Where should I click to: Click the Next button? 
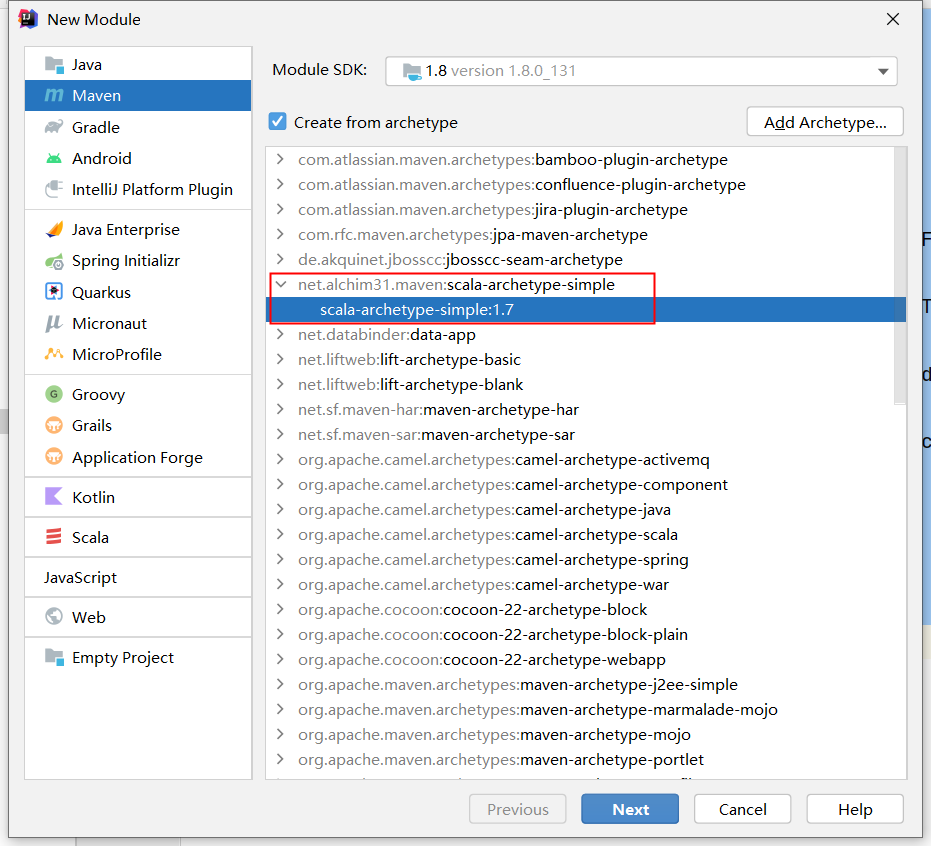[x=630, y=809]
